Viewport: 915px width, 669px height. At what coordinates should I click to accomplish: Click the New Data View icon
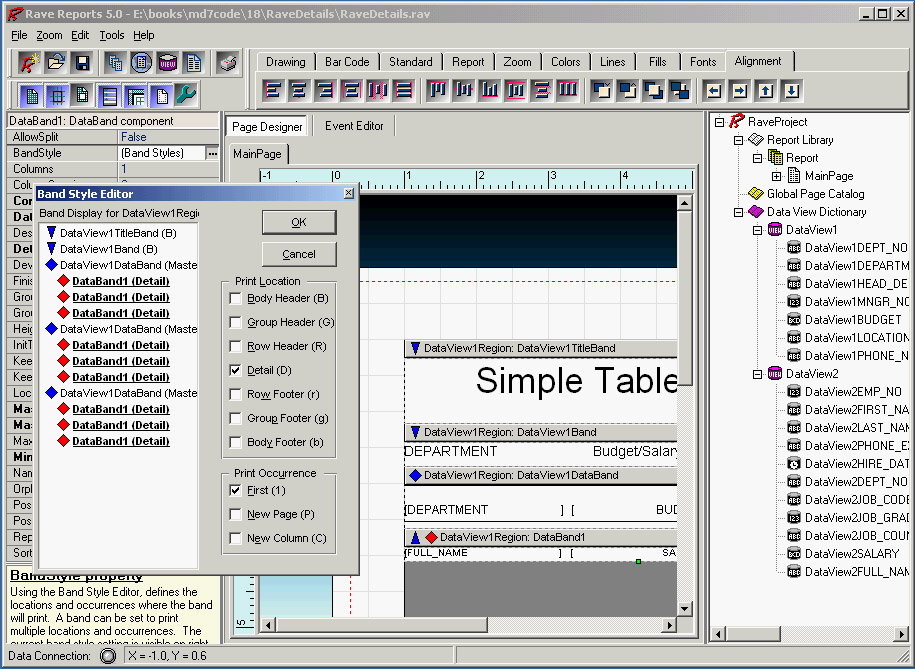(167, 63)
